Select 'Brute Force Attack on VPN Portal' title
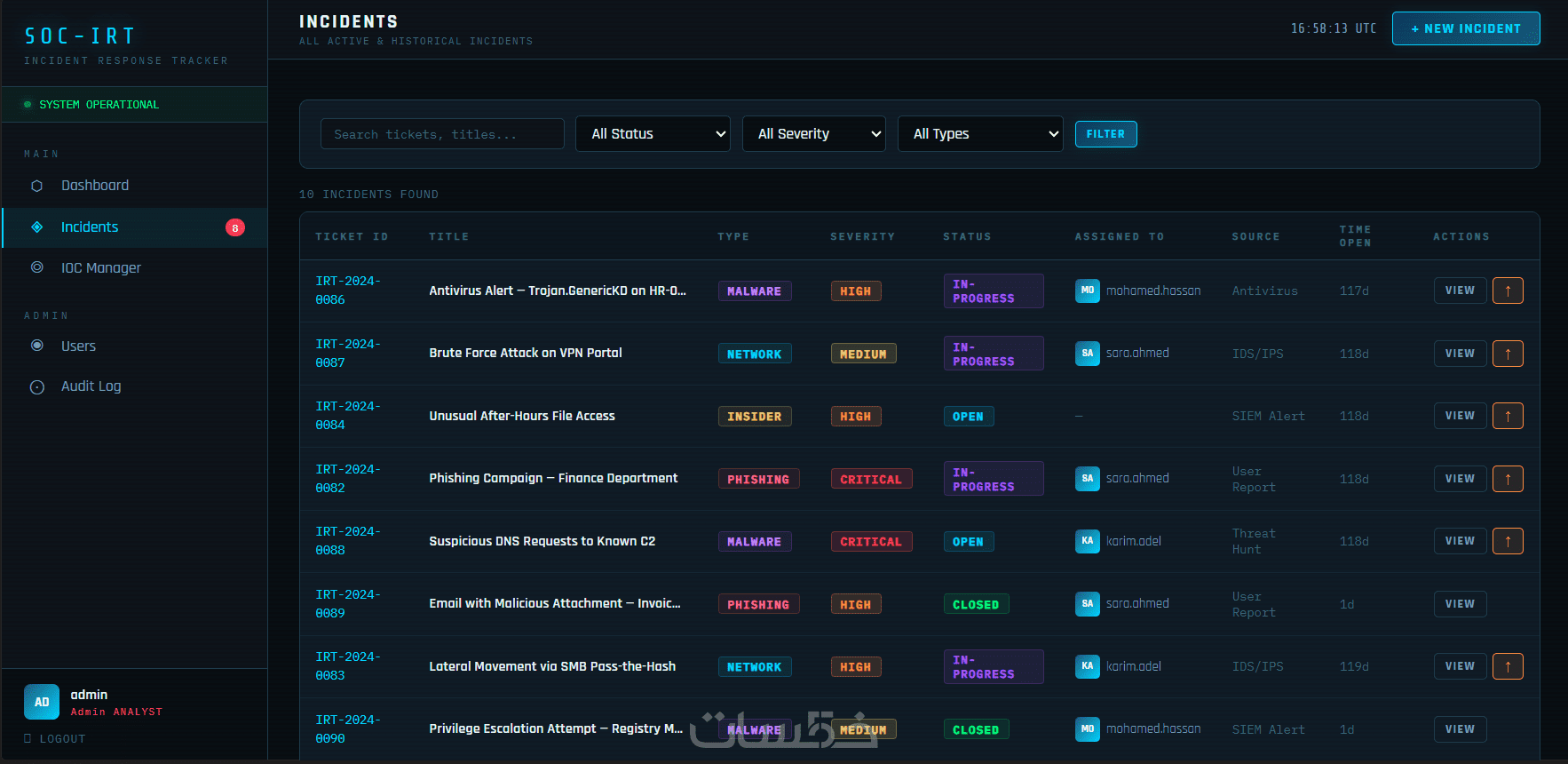 tap(526, 353)
